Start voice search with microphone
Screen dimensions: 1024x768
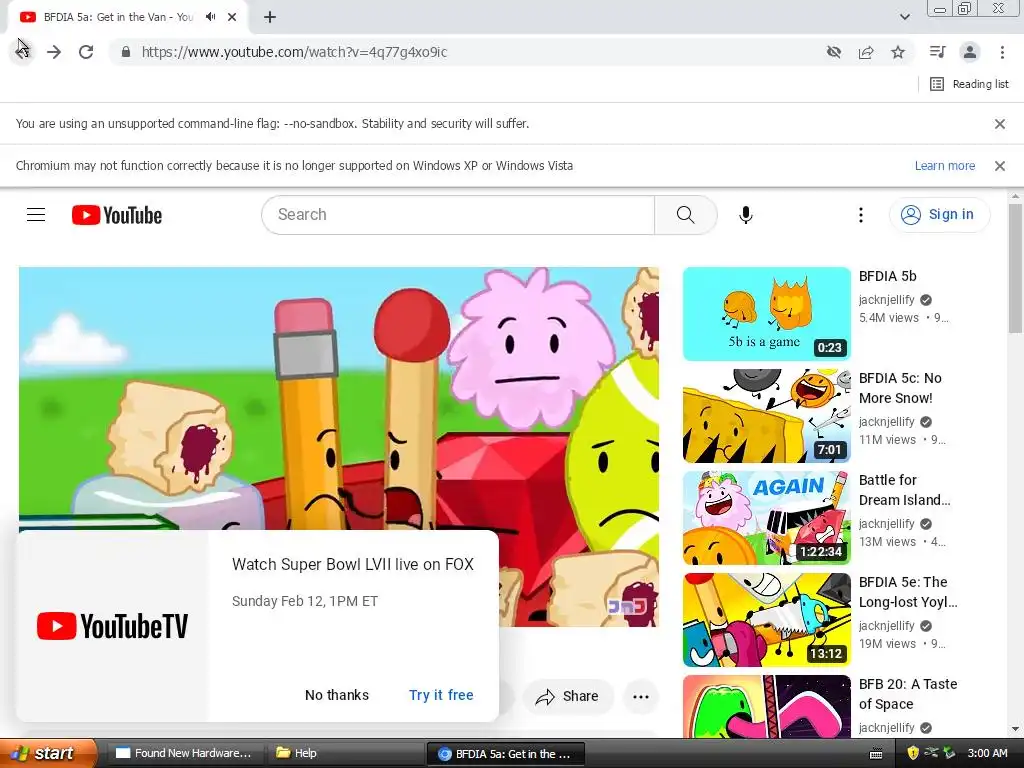click(746, 215)
